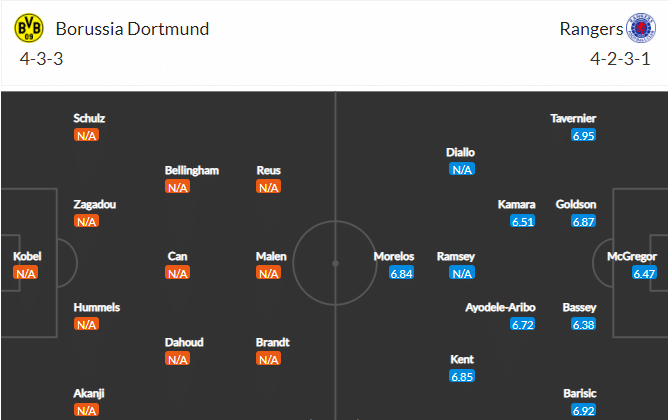
Task: Select player Hummels on the pitch
Action: (97, 308)
